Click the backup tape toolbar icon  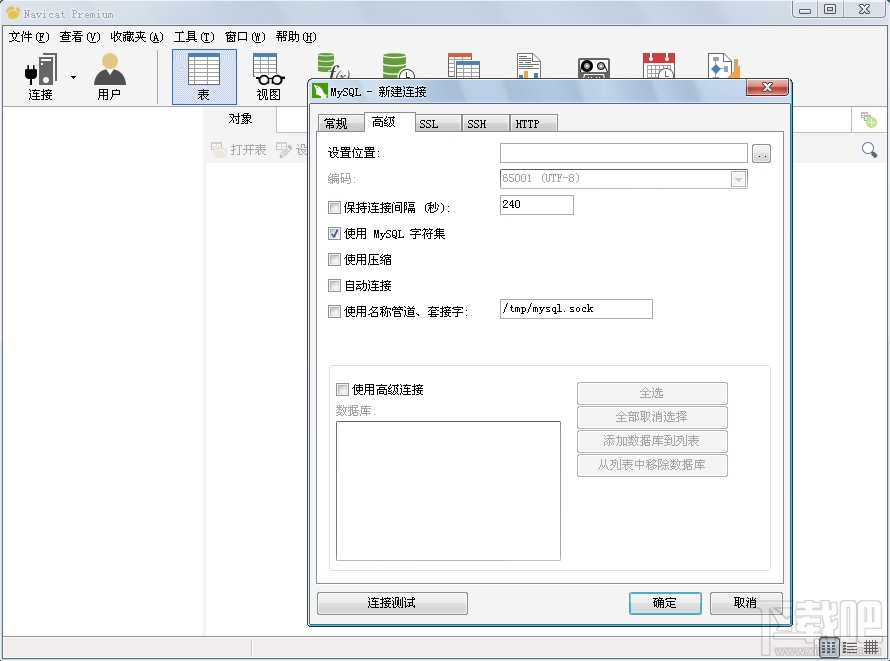594,68
